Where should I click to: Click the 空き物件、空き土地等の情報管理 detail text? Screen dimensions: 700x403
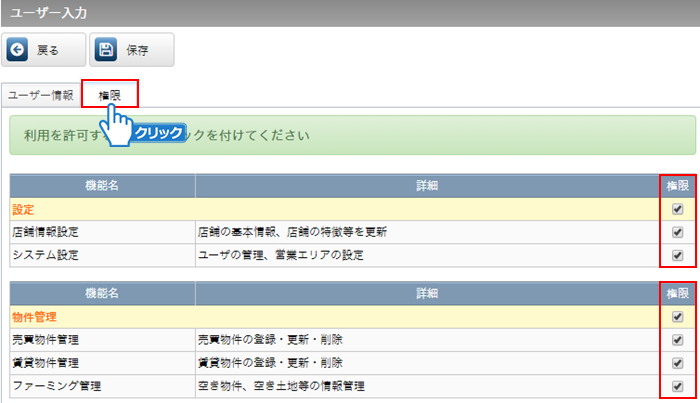click(x=282, y=386)
